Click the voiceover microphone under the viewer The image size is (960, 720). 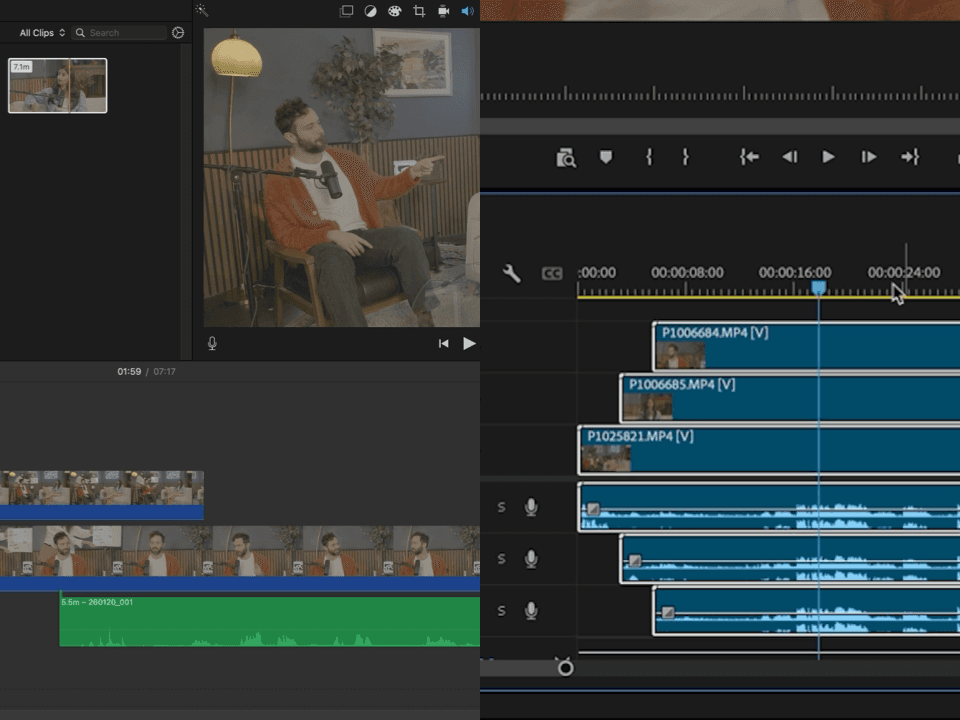pos(212,343)
